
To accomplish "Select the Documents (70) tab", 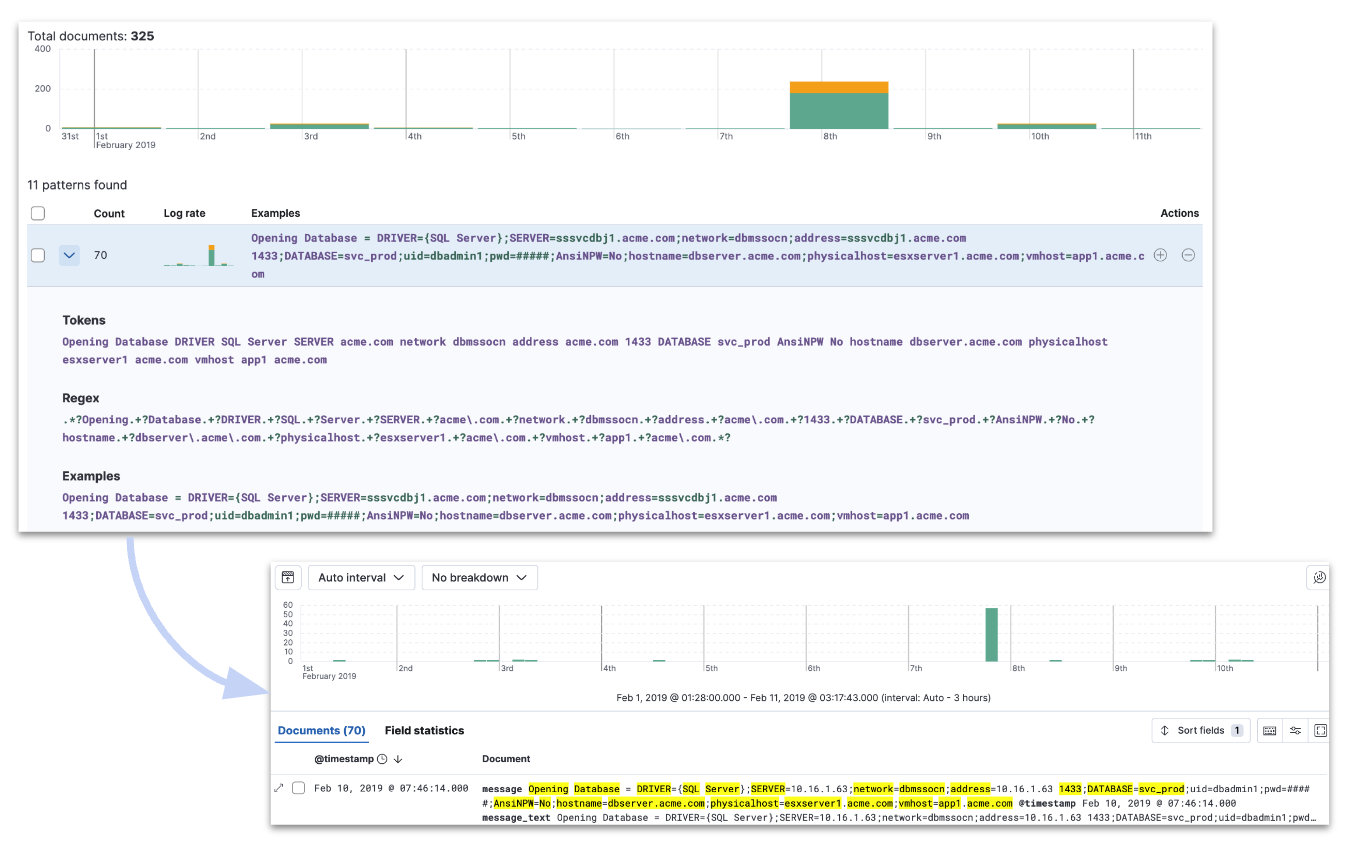I will (321, 731).
